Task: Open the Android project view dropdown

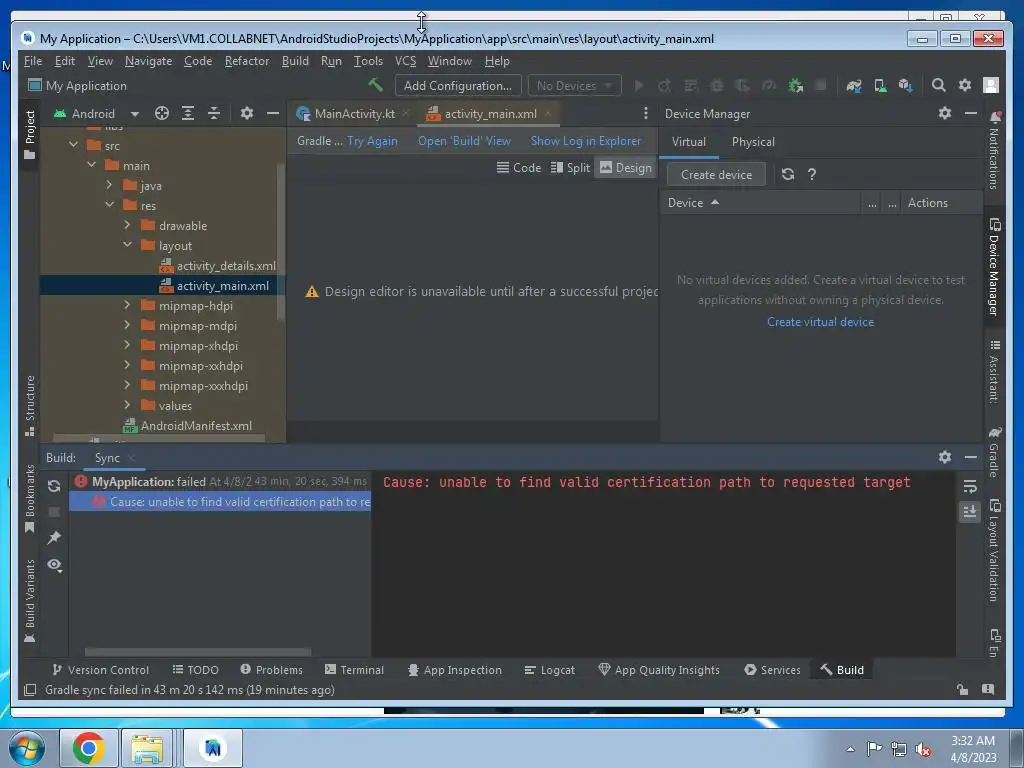Action: [97, 113]
